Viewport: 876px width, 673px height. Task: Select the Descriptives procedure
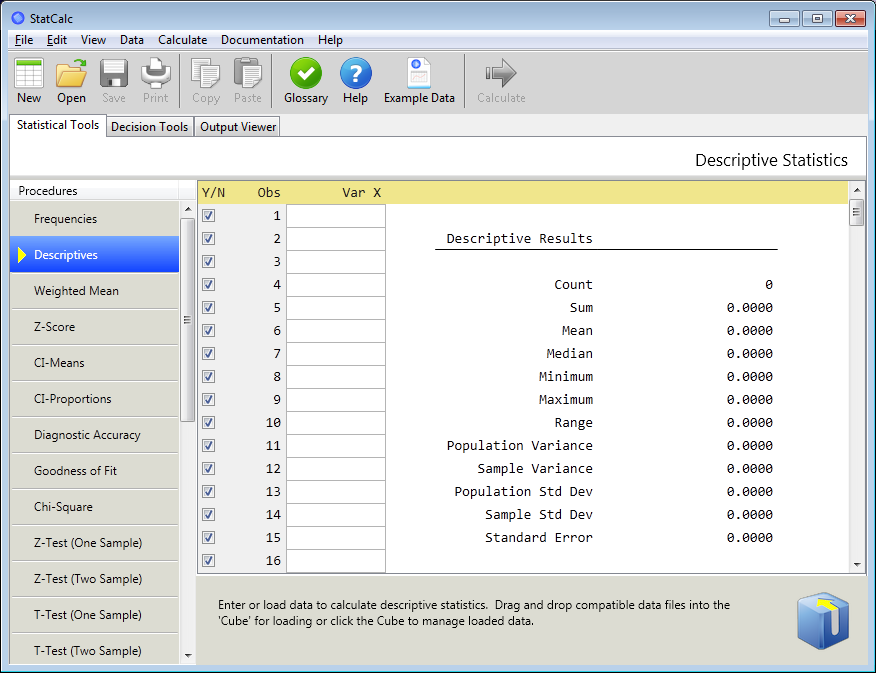click(94, 255)
